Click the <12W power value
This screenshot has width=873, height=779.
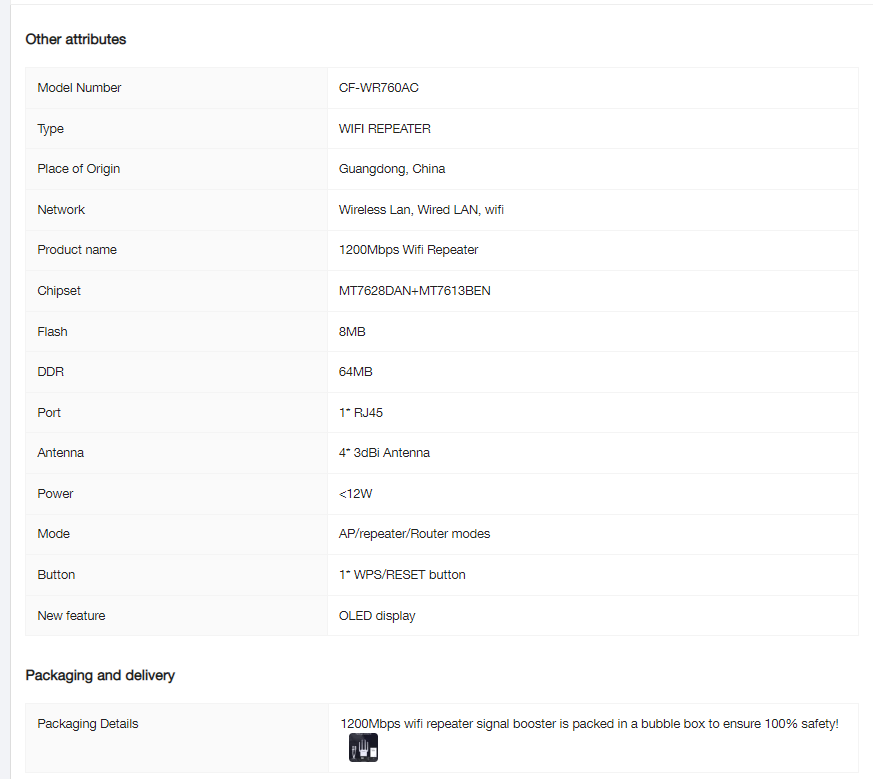(x=356, y=494)
